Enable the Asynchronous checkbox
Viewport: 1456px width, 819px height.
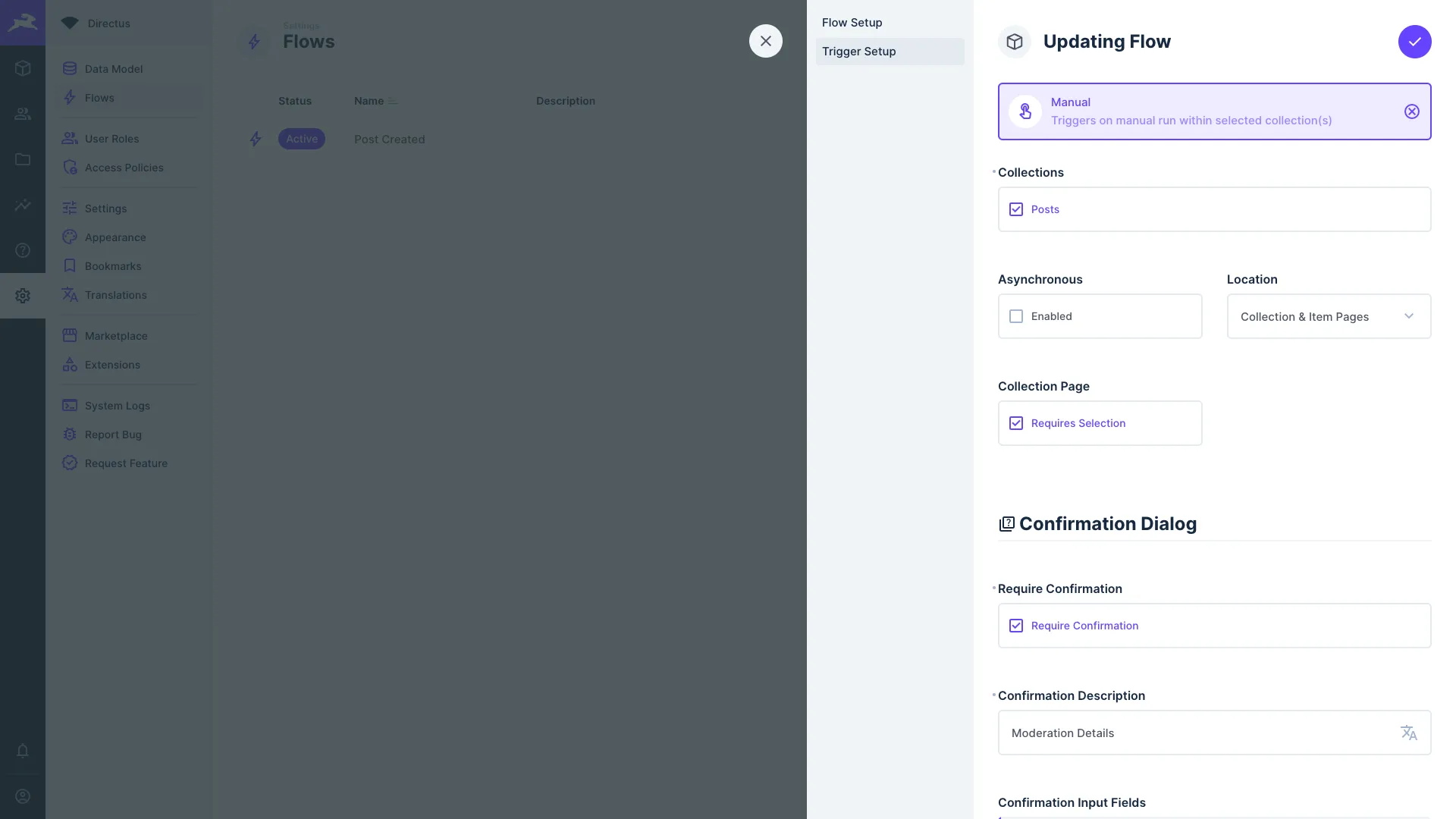1016,316
